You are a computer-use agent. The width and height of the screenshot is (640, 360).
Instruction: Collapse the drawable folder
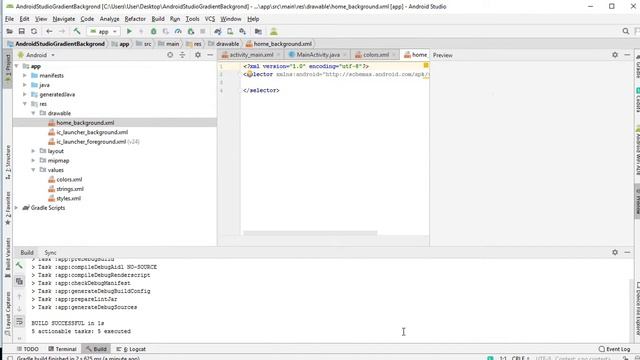(x=33, y=113)
